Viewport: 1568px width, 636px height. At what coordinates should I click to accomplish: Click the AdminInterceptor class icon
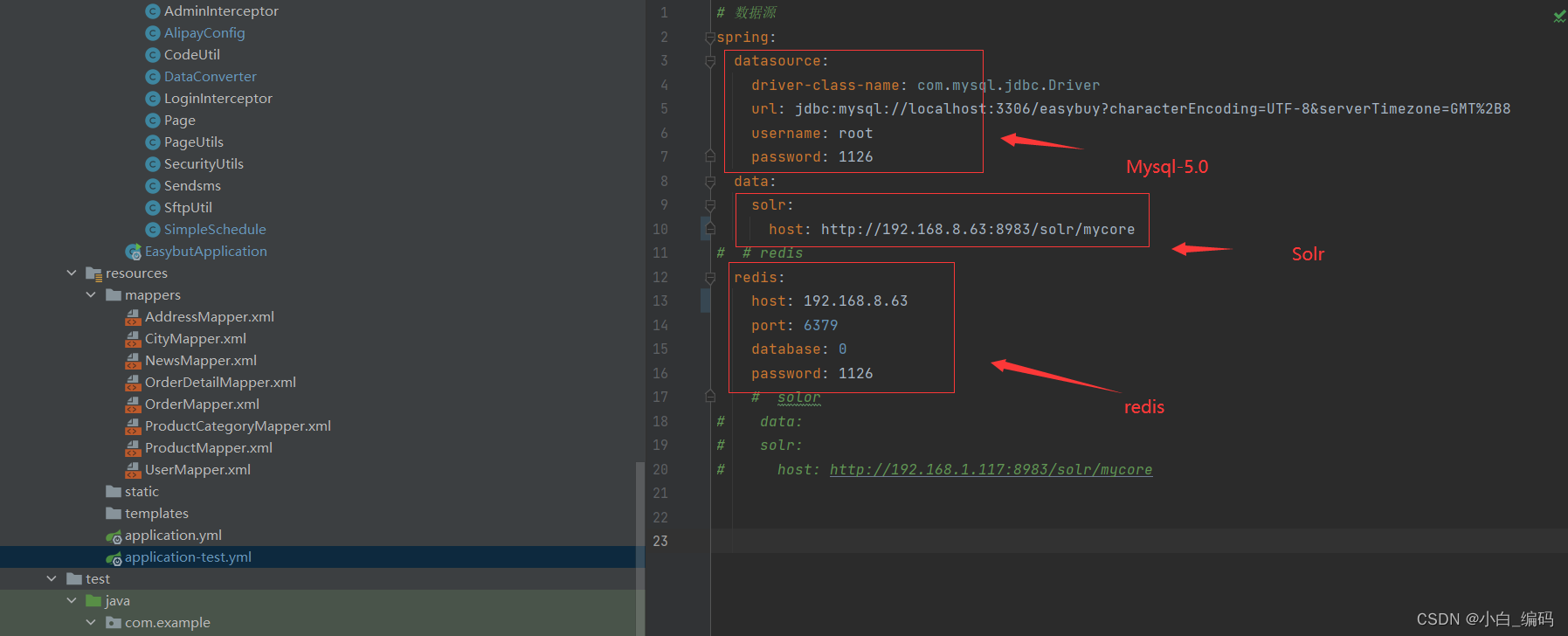click(153, 11)
